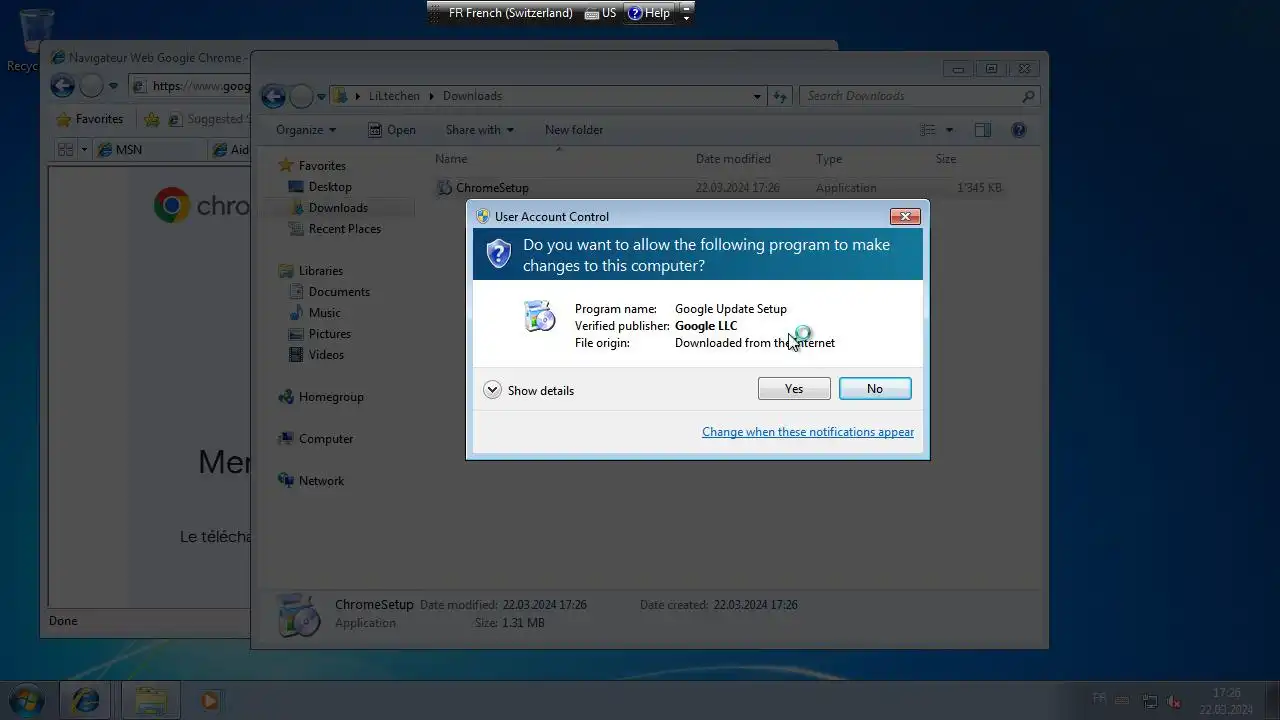Close the User Account Control dialog
This screenshot has height=720, width=1280.
(x=905, y=216)
